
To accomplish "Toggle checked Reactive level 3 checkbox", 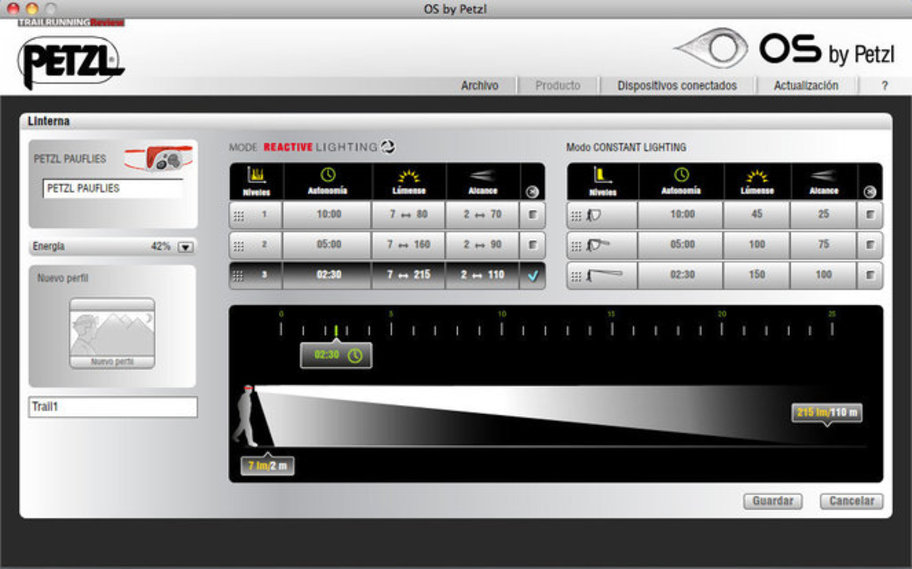I will (533, 276).
